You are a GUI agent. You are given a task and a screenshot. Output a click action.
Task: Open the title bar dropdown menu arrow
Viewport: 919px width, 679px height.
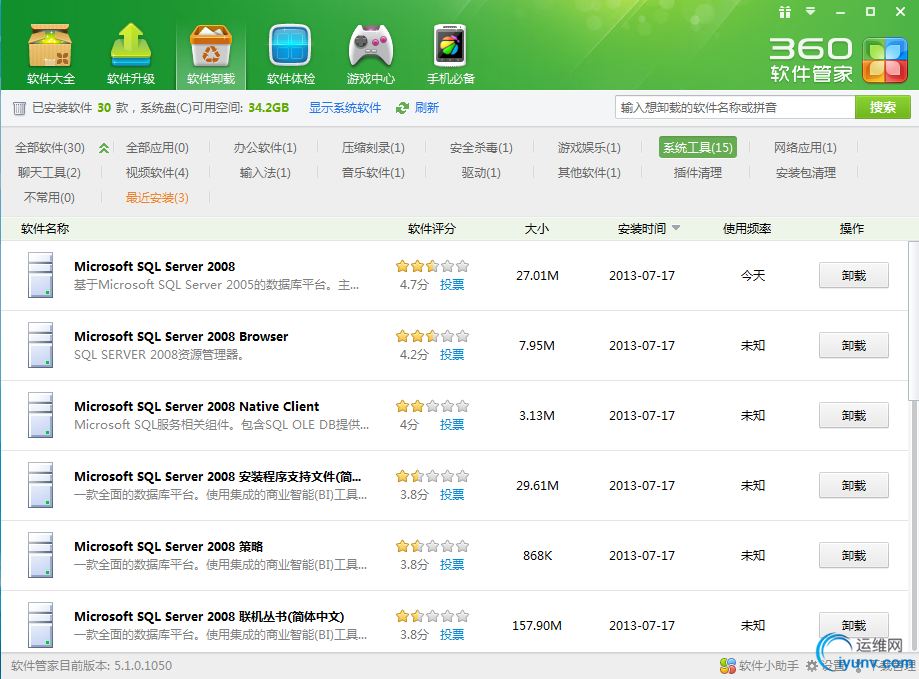(811, 11)
